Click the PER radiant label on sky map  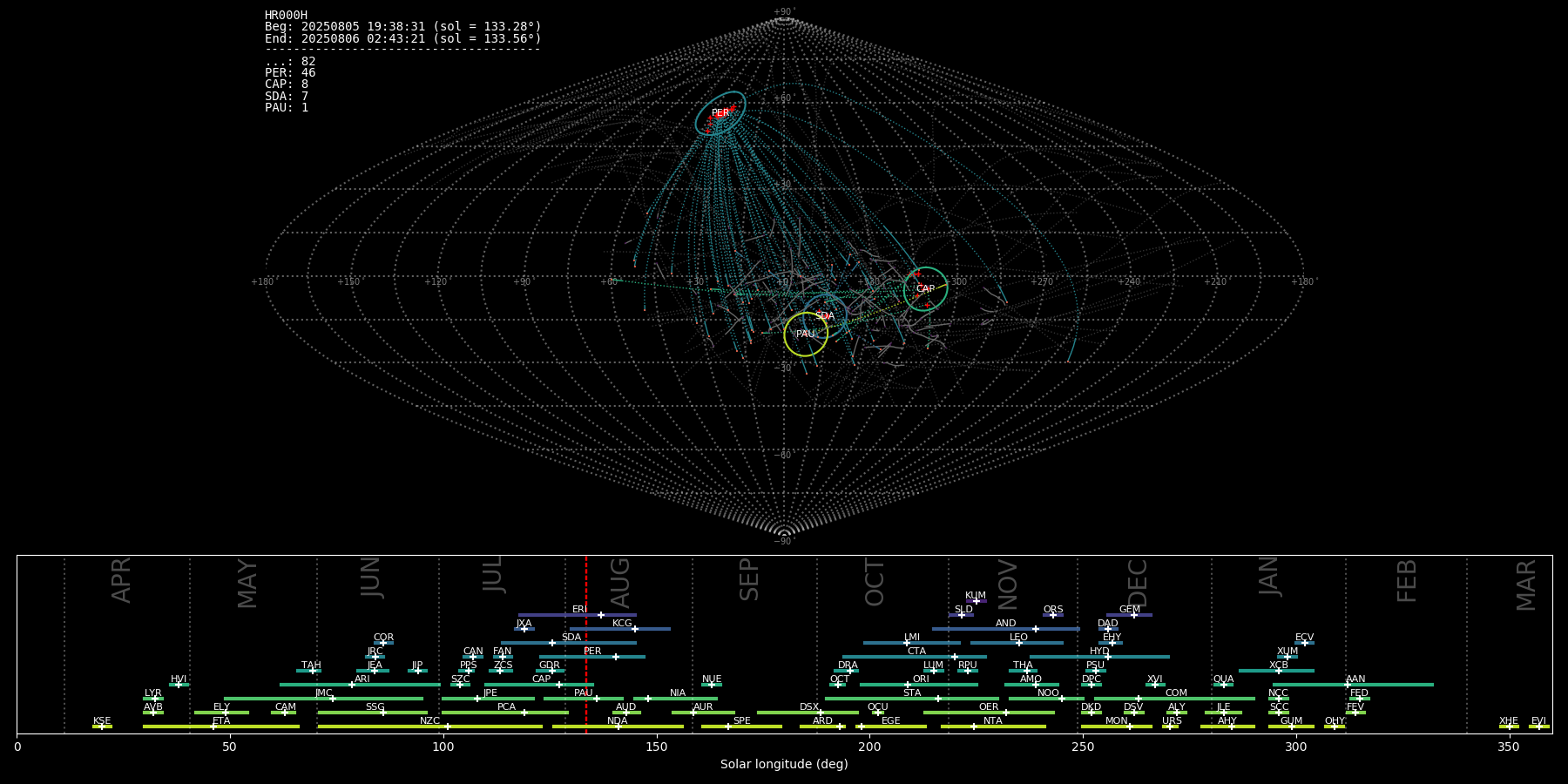[x=720, y=113]
